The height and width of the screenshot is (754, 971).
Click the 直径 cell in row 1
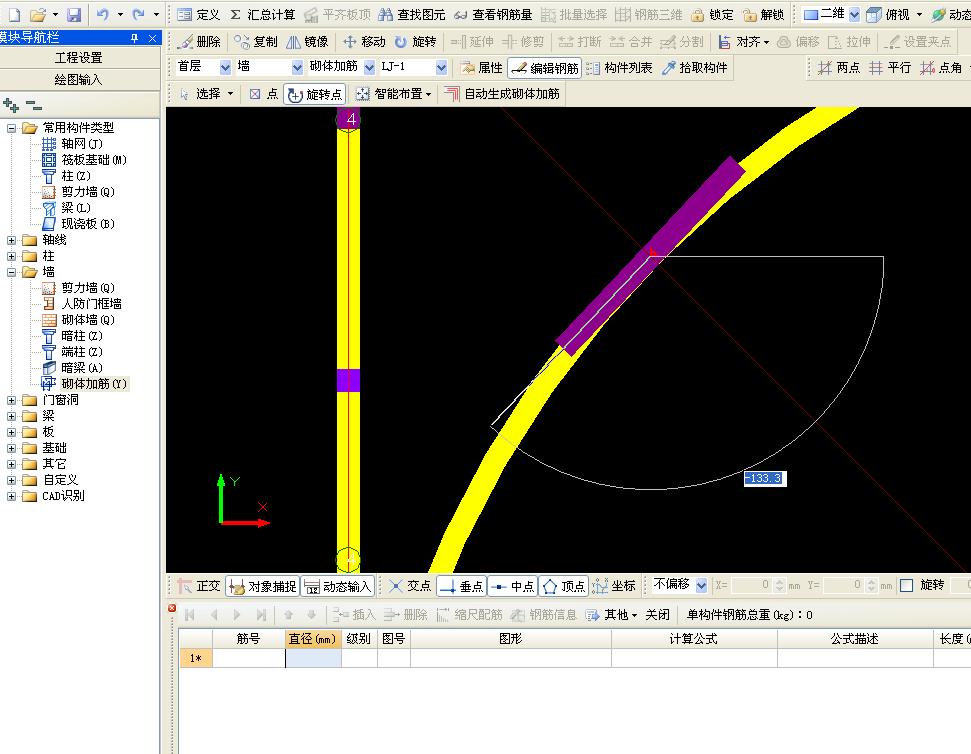313,658
